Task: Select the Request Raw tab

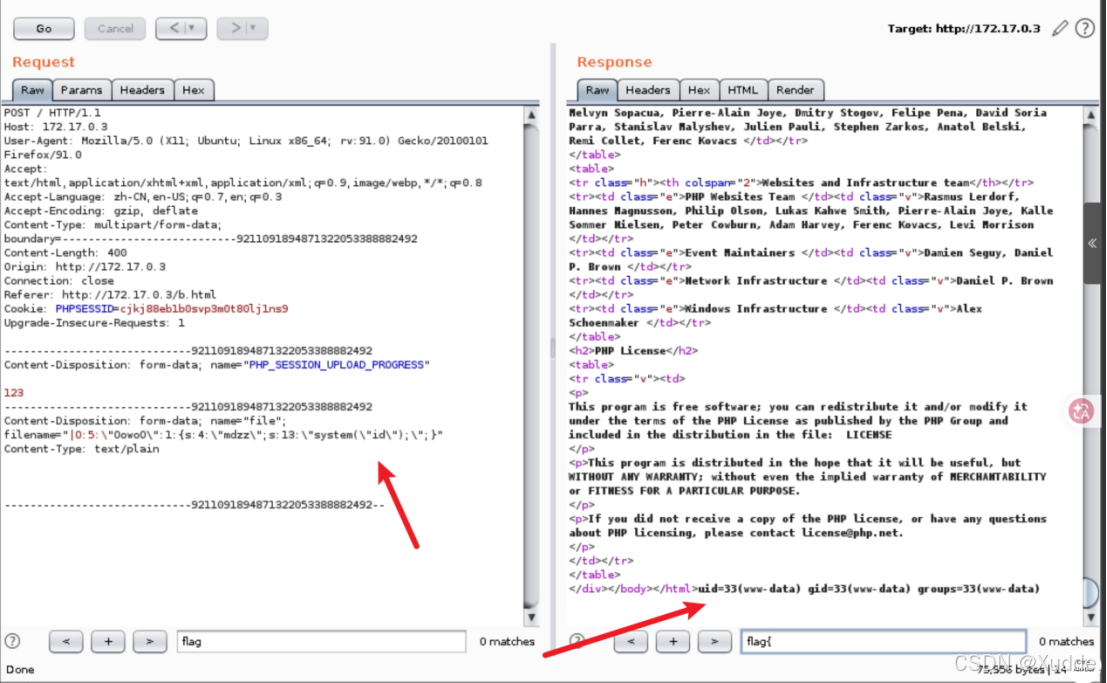Action: coord(32,90)
